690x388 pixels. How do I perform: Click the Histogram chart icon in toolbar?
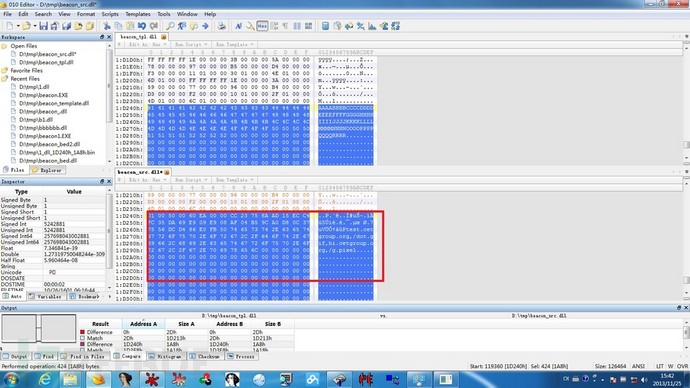372,26
